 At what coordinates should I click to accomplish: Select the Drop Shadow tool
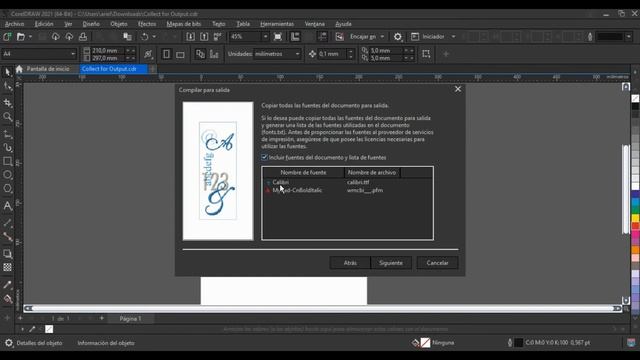(7, 253)
